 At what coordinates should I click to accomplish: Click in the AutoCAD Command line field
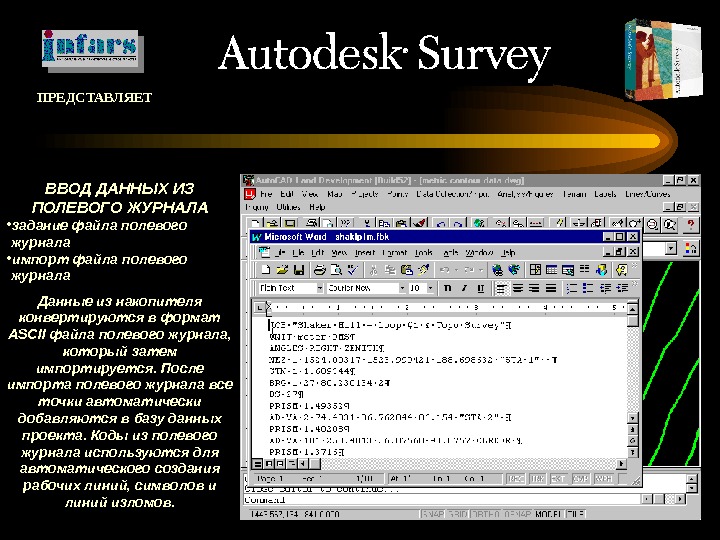click(x=441, y=500)
